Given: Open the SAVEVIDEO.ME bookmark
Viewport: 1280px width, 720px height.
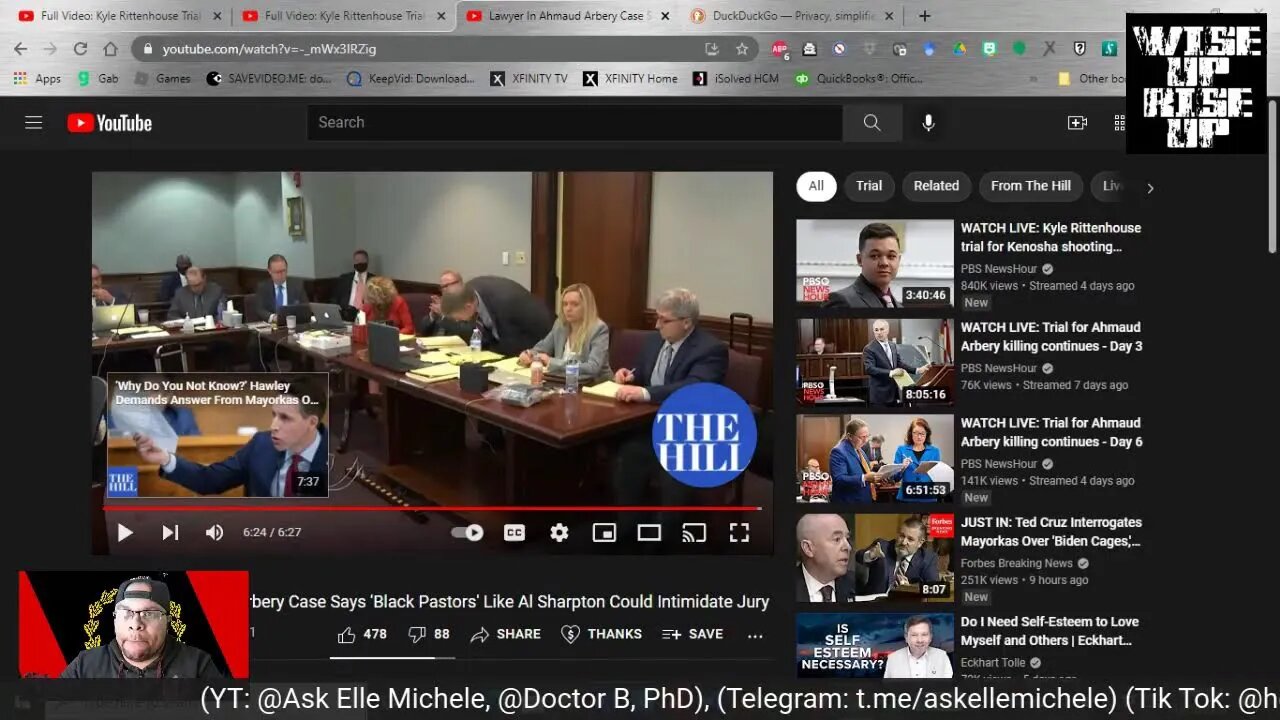Looking at the screenshot, I should tap(269, 78).
